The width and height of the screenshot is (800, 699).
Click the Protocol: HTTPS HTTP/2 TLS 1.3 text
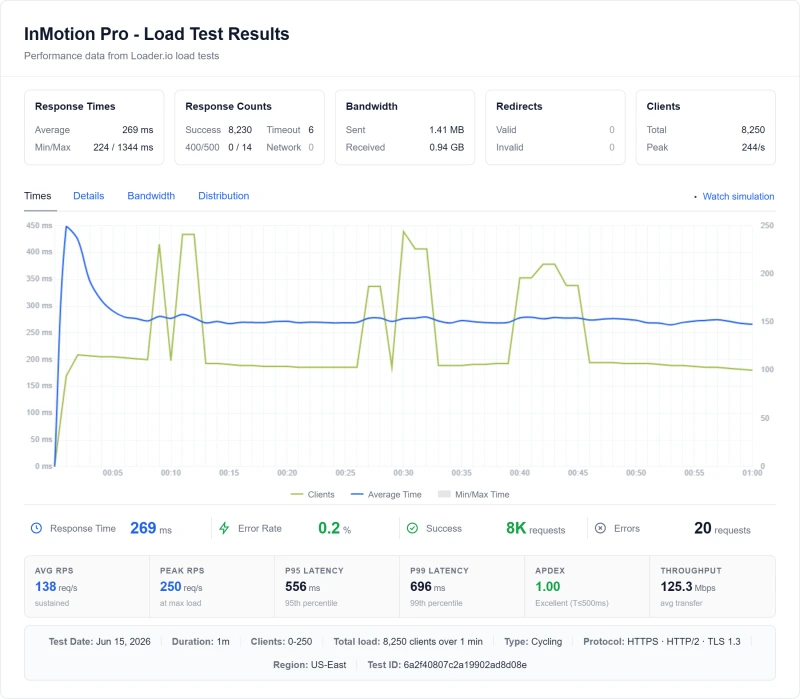coord(662,641)
